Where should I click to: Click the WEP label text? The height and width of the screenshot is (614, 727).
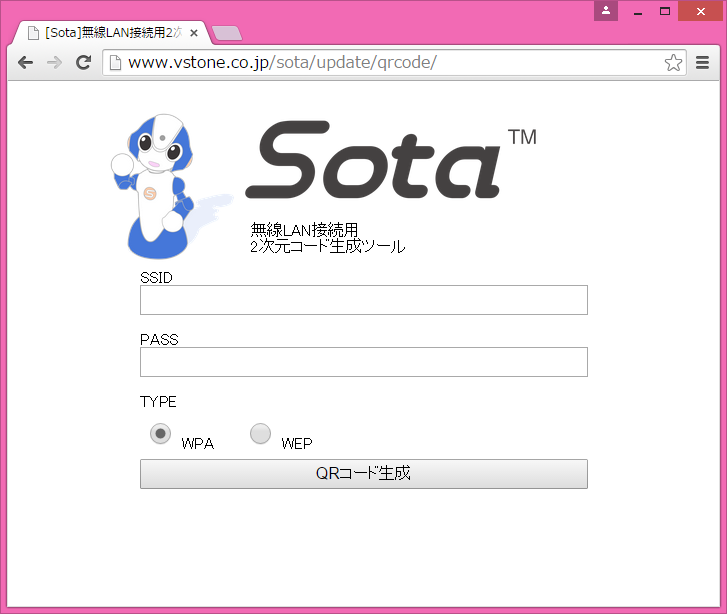(297, 444)
